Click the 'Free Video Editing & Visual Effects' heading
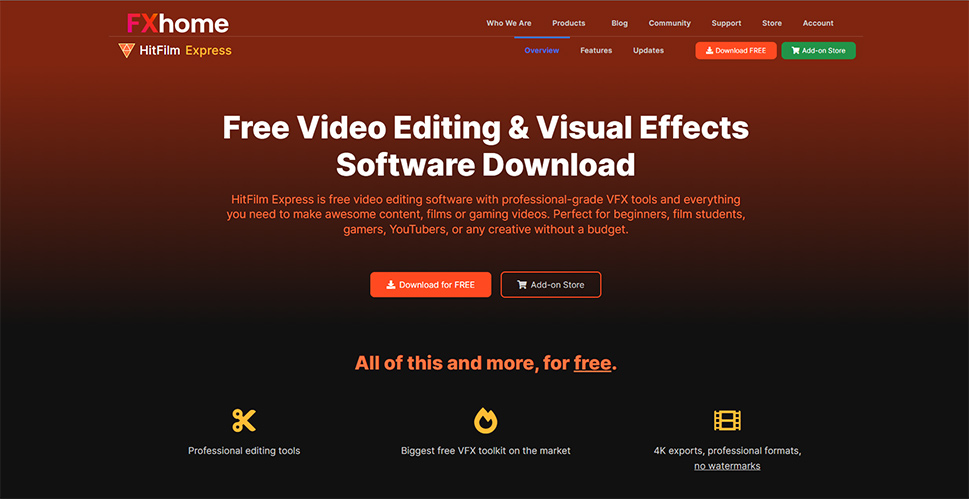This screenshot has height=499, width=969. (x=486, y=127)
